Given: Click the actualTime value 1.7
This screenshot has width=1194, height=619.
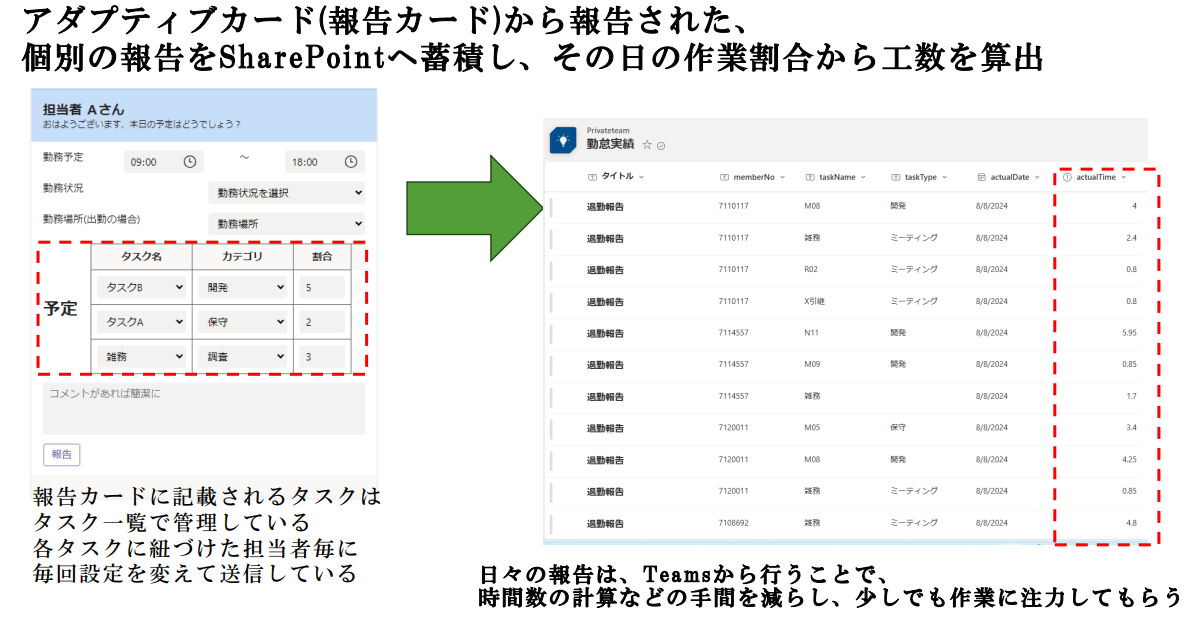Looking at the screenshot, I should pyautogui.click(x=1132, y=396).
